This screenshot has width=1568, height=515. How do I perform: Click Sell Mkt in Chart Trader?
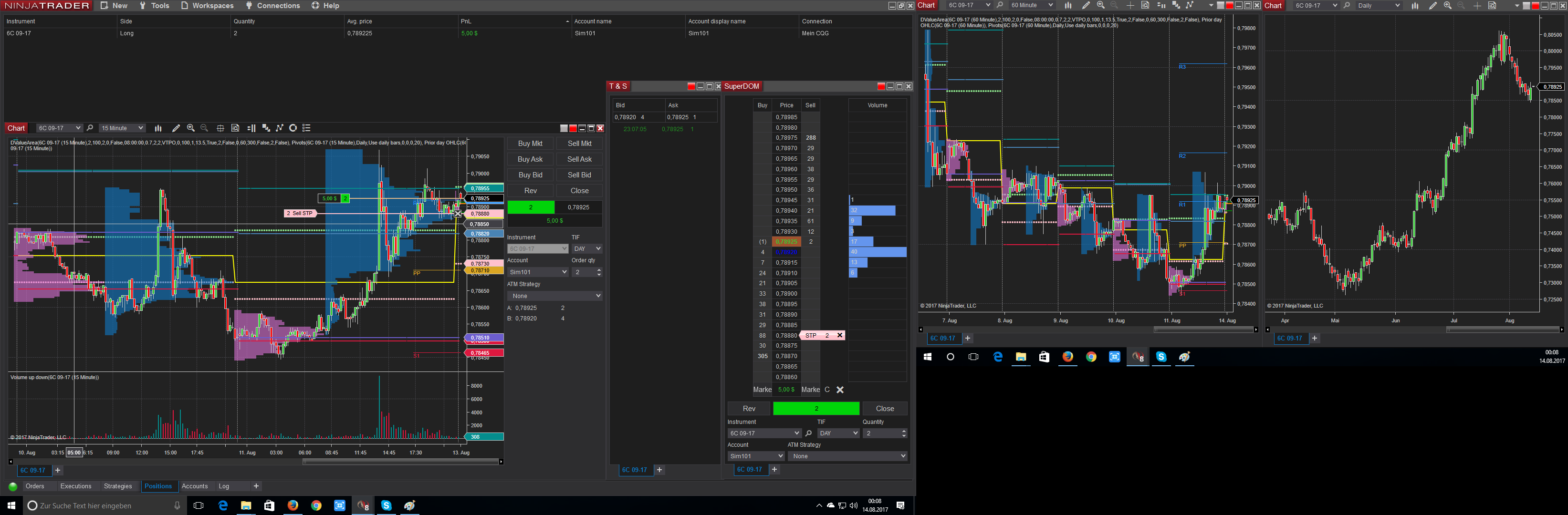[x=579, y=144]
